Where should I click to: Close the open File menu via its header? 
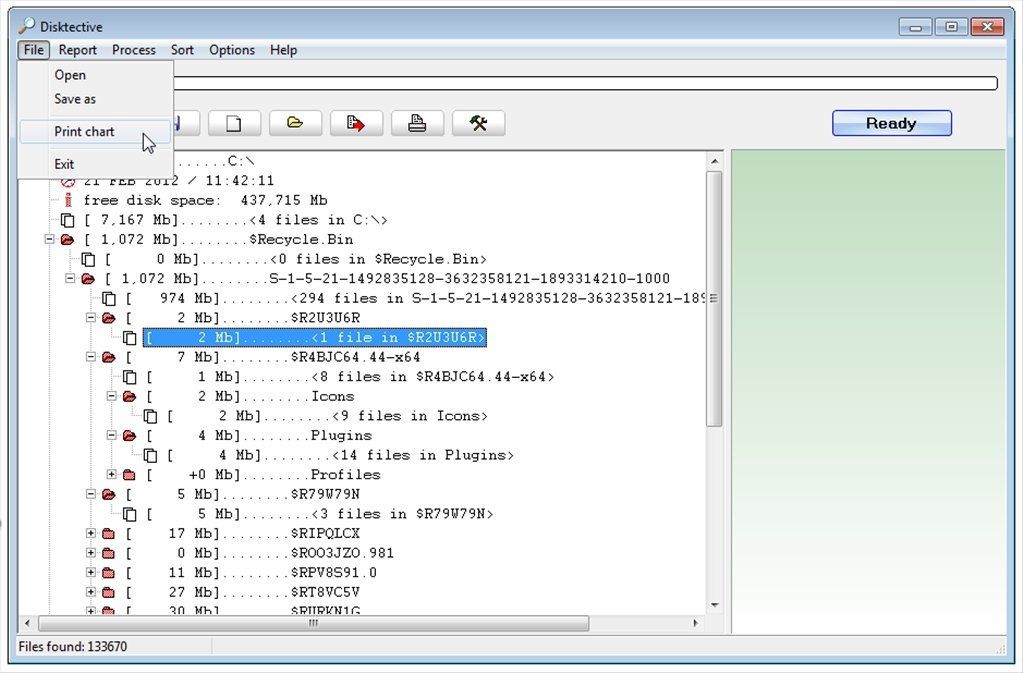click(33, 50)
